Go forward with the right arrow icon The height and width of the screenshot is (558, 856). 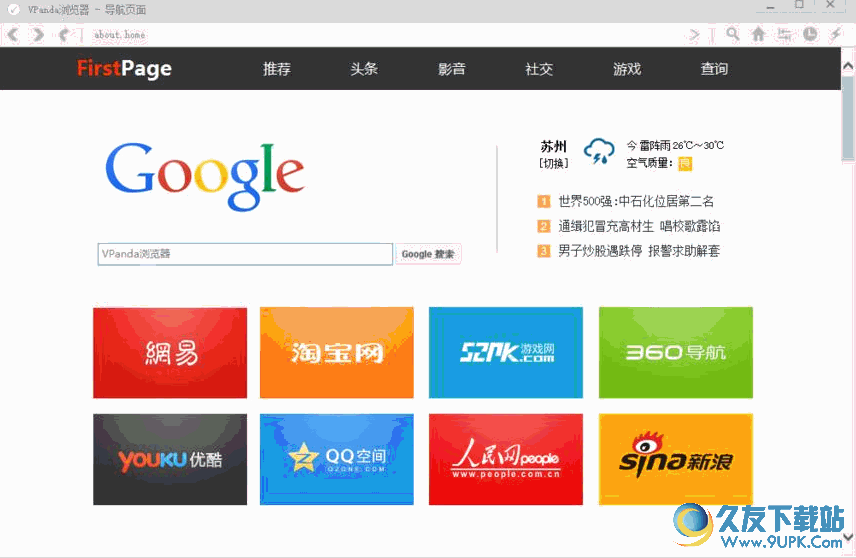38,35
